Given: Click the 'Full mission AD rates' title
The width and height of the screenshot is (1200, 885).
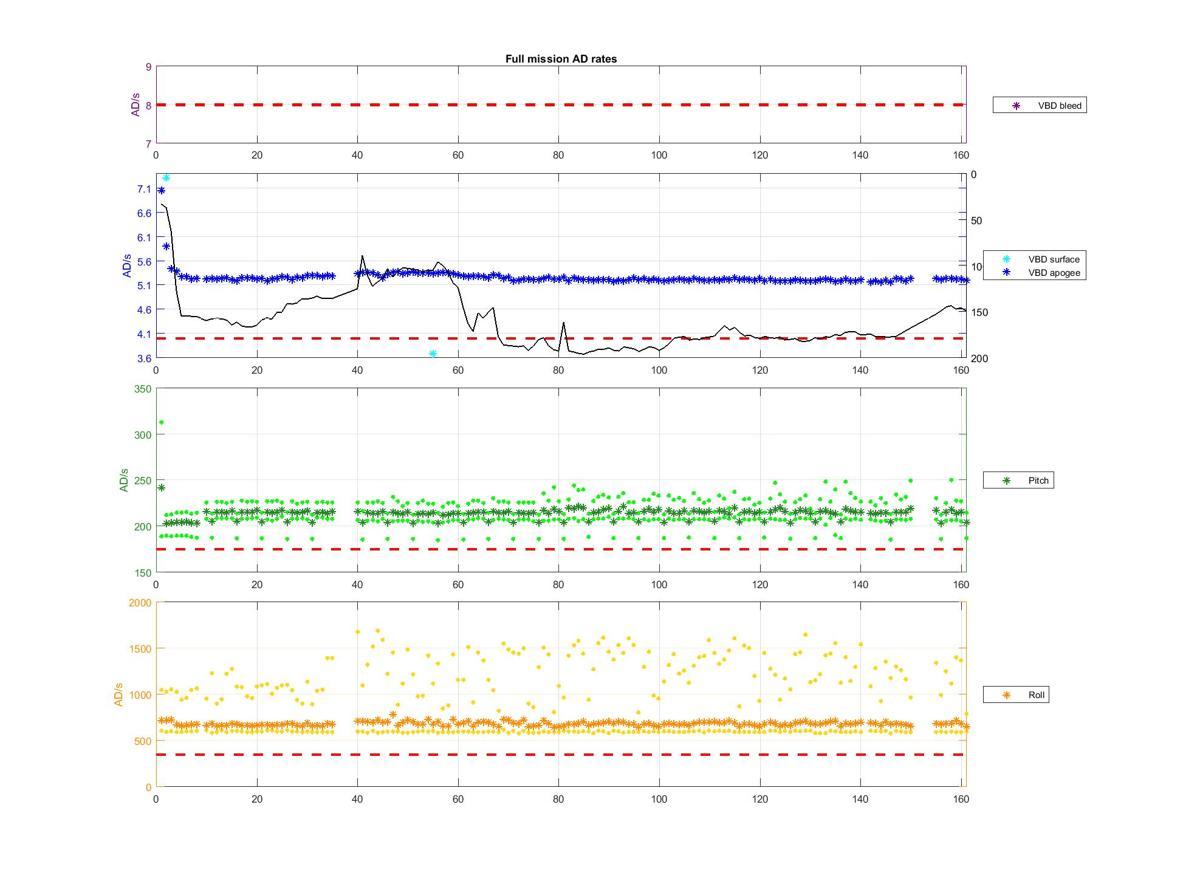Looking at the screenshot, I should pos(561,59).
